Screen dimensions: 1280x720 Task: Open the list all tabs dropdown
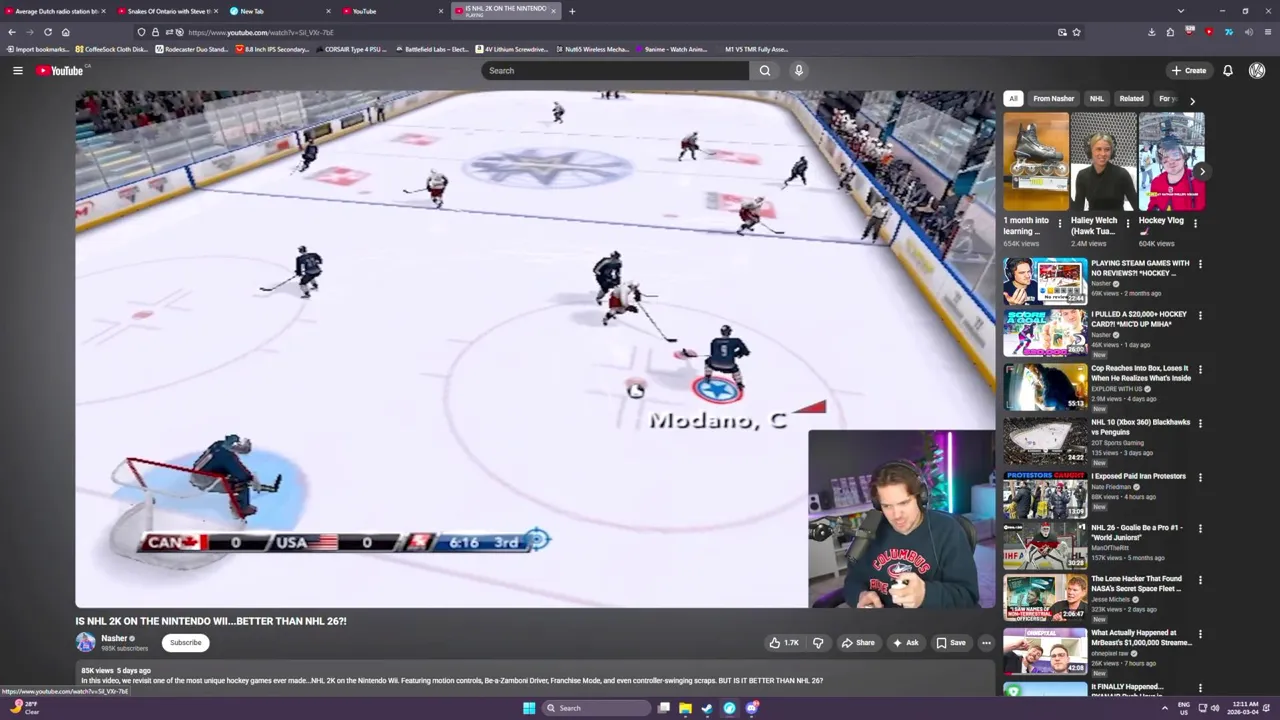point(1181,11)
